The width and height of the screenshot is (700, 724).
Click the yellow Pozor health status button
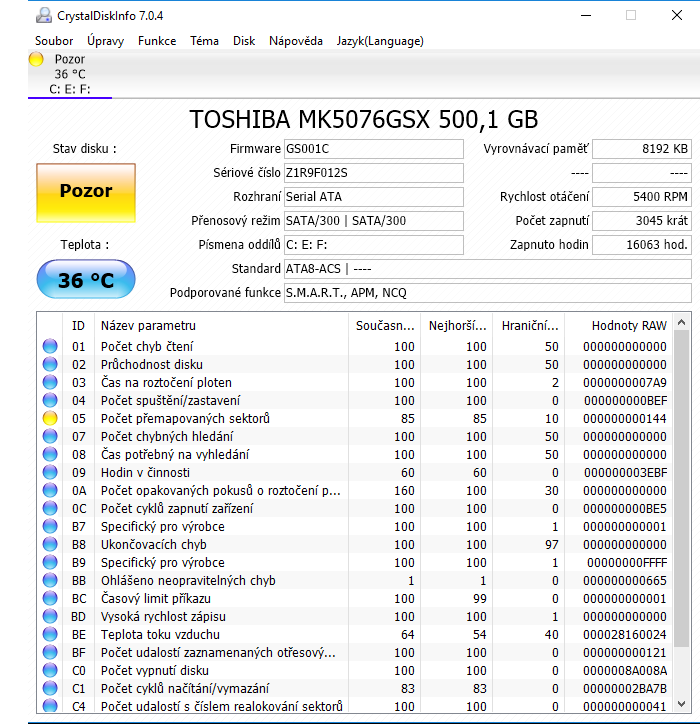pos(86,193)
